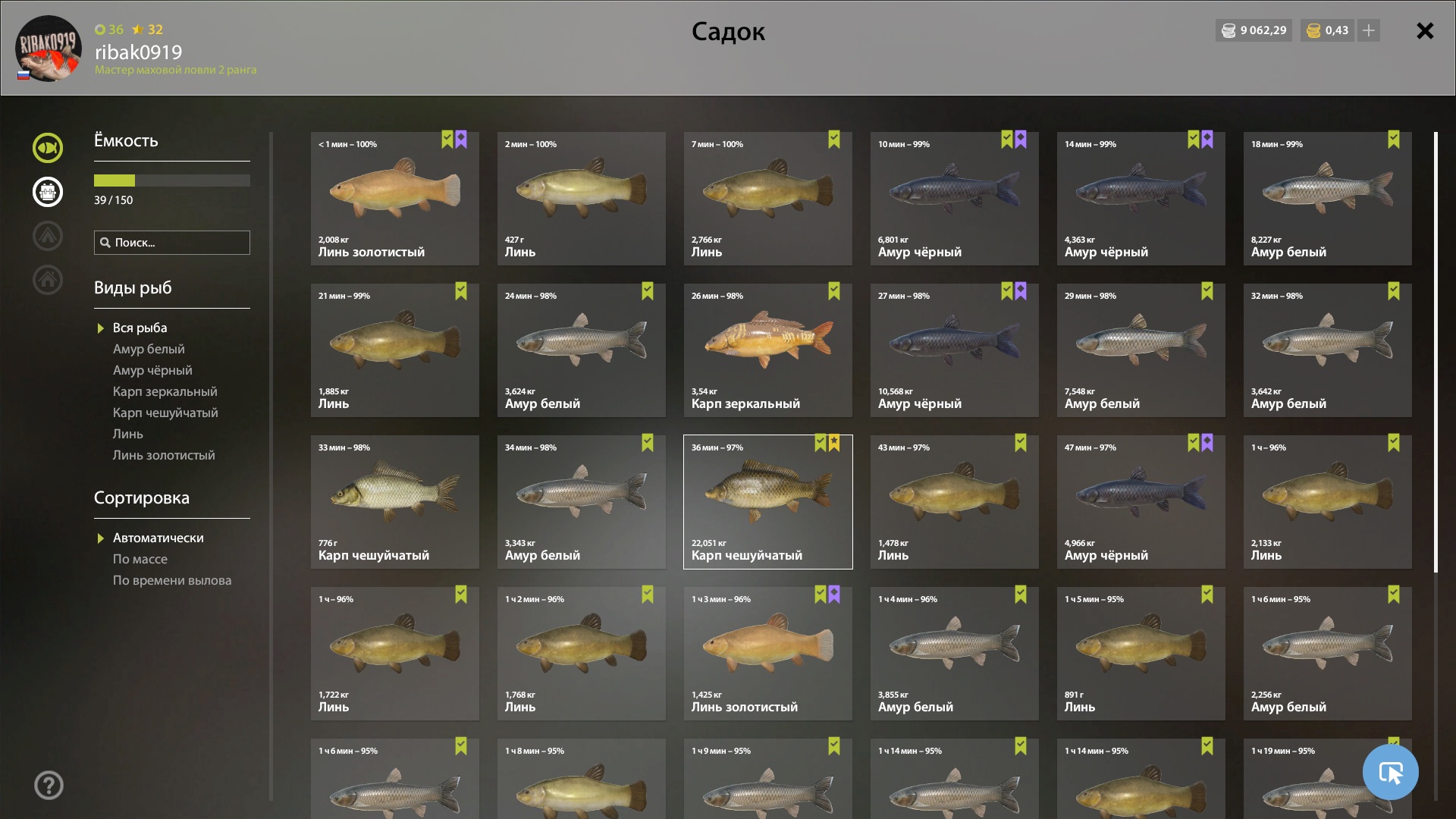The height and width of the screenshot is (819, 1456).
Task: Click the blue cursor overlay button
Action: point(1390,772)
